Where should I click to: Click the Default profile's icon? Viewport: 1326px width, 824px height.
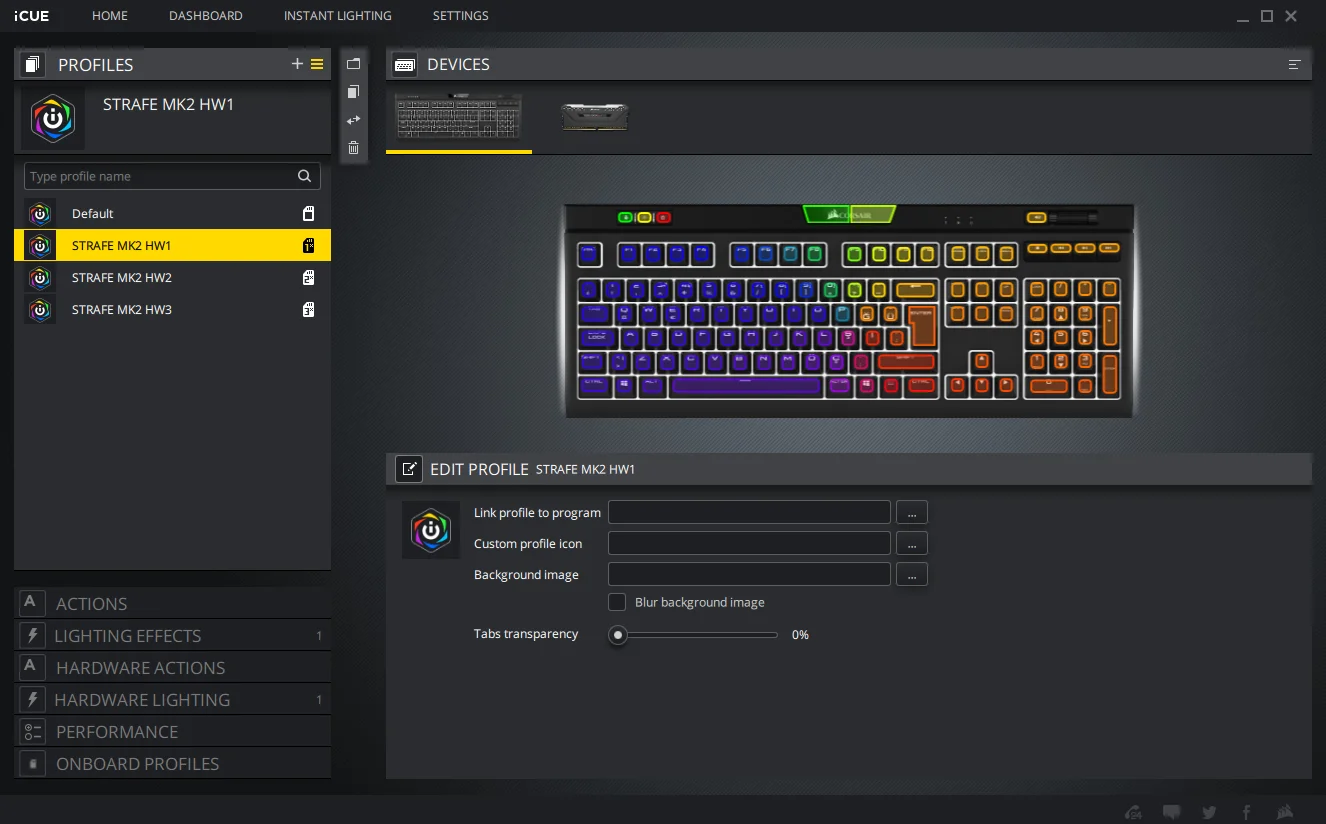pyautogui.click(x=40, y=213)
